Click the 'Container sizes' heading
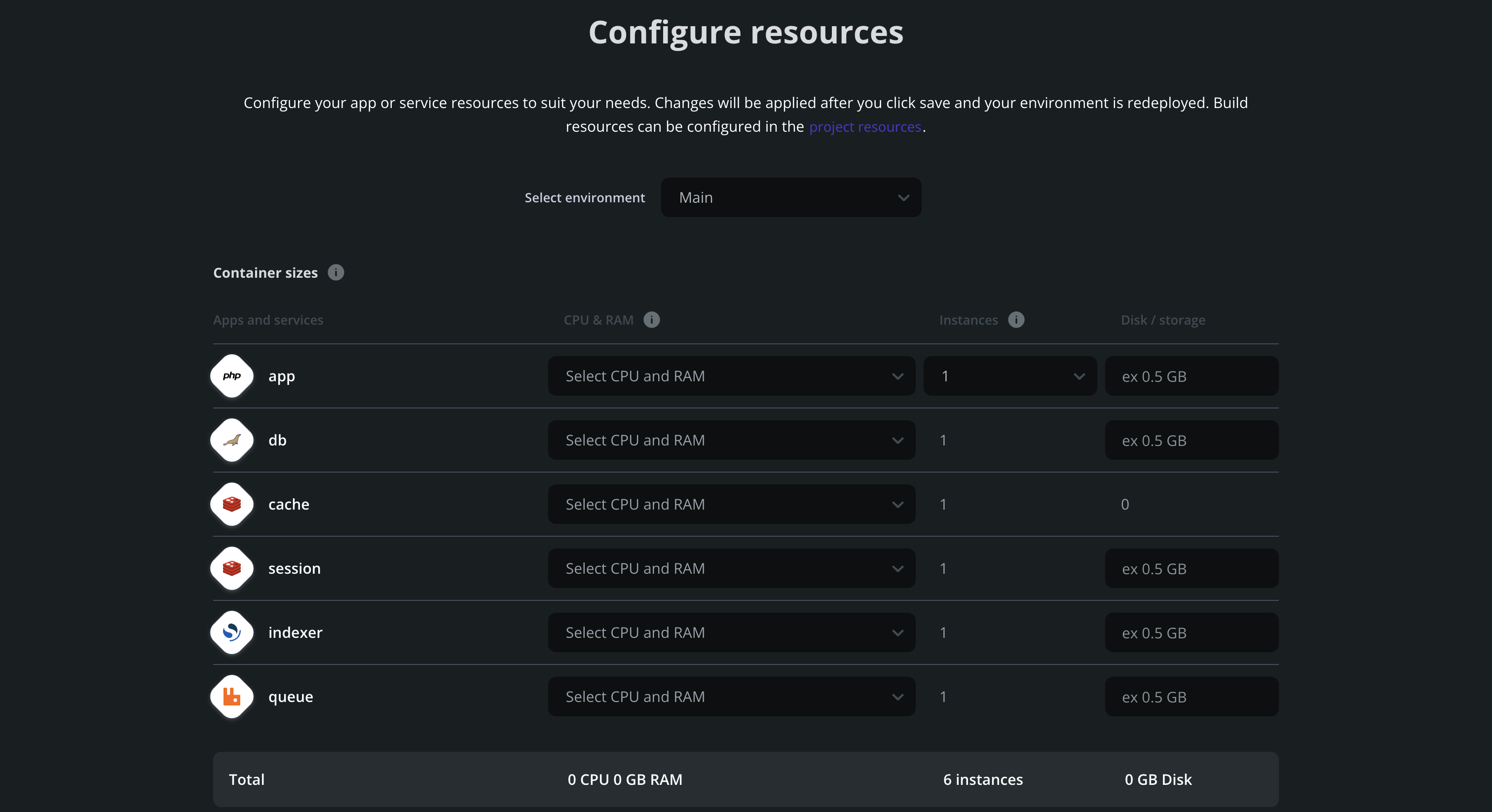The width and height of the screenshot is (1492, 812). [x=265, y=273]
